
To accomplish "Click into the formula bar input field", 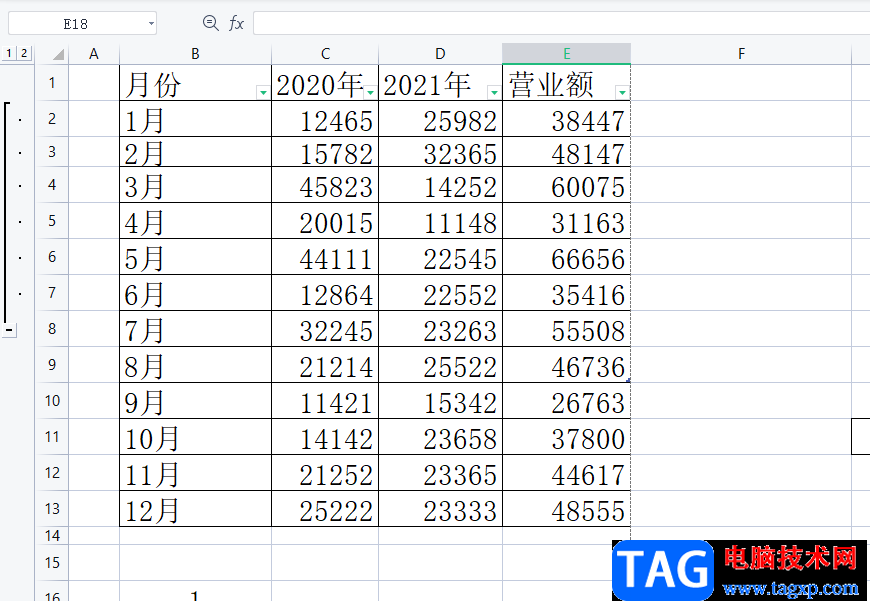I will pos(562,23).
